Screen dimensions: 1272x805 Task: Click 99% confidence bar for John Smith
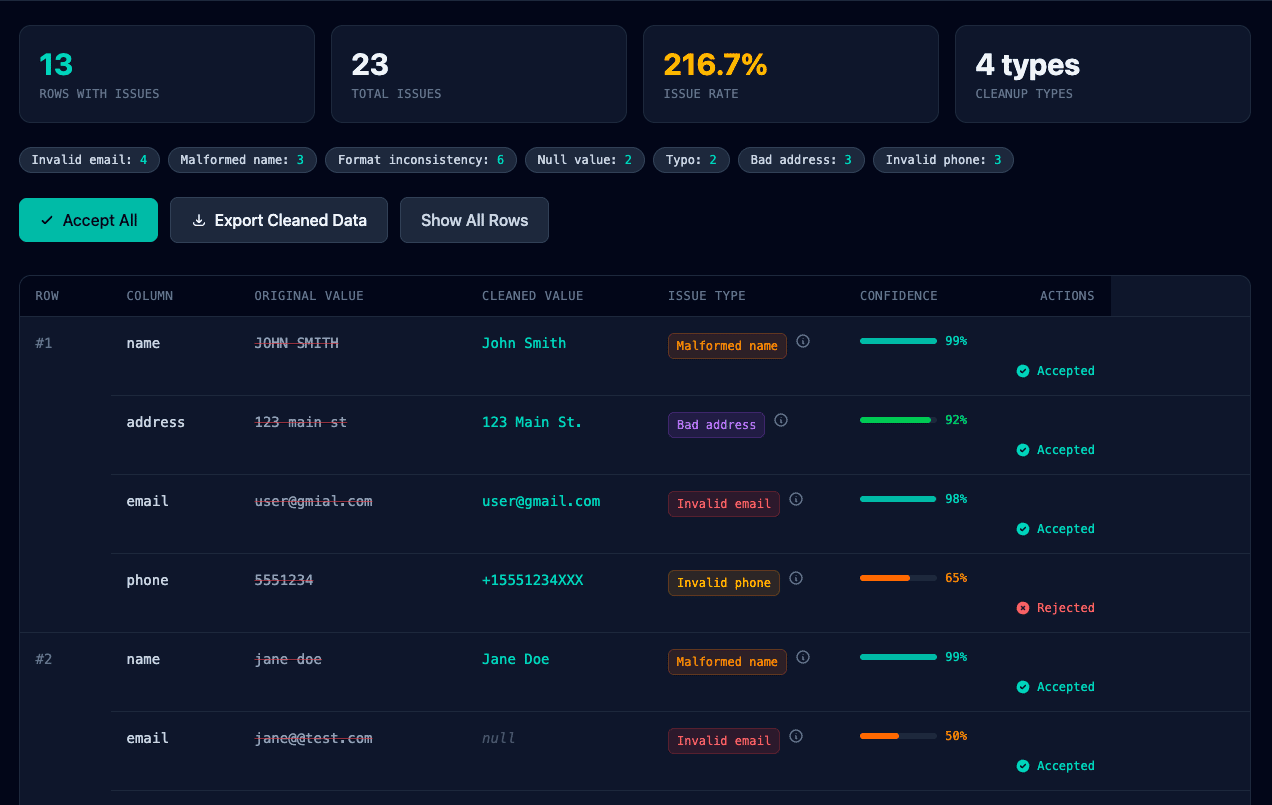coord(898,341)
